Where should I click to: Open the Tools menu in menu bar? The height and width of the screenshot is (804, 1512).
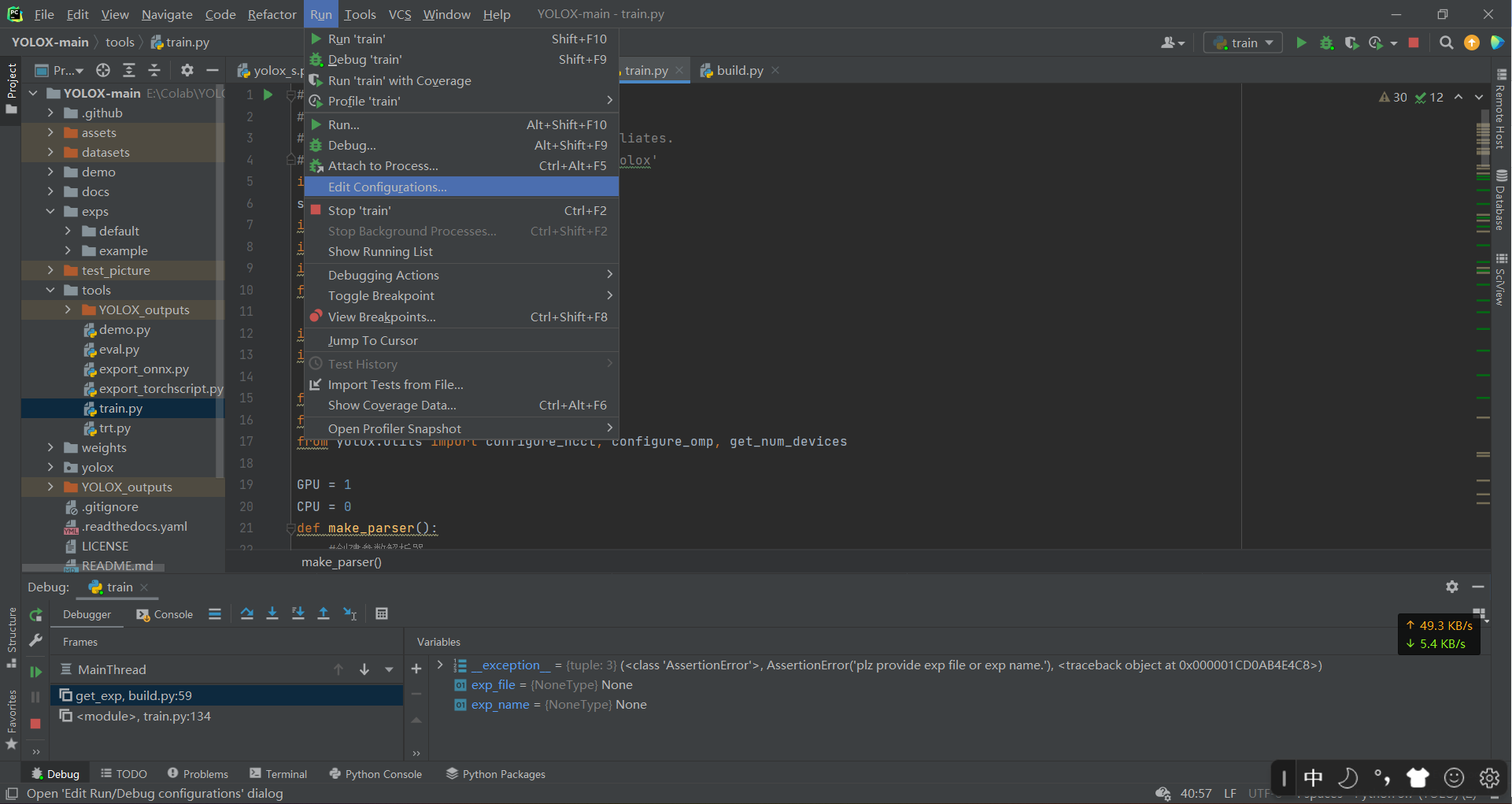tap(360, 14)
